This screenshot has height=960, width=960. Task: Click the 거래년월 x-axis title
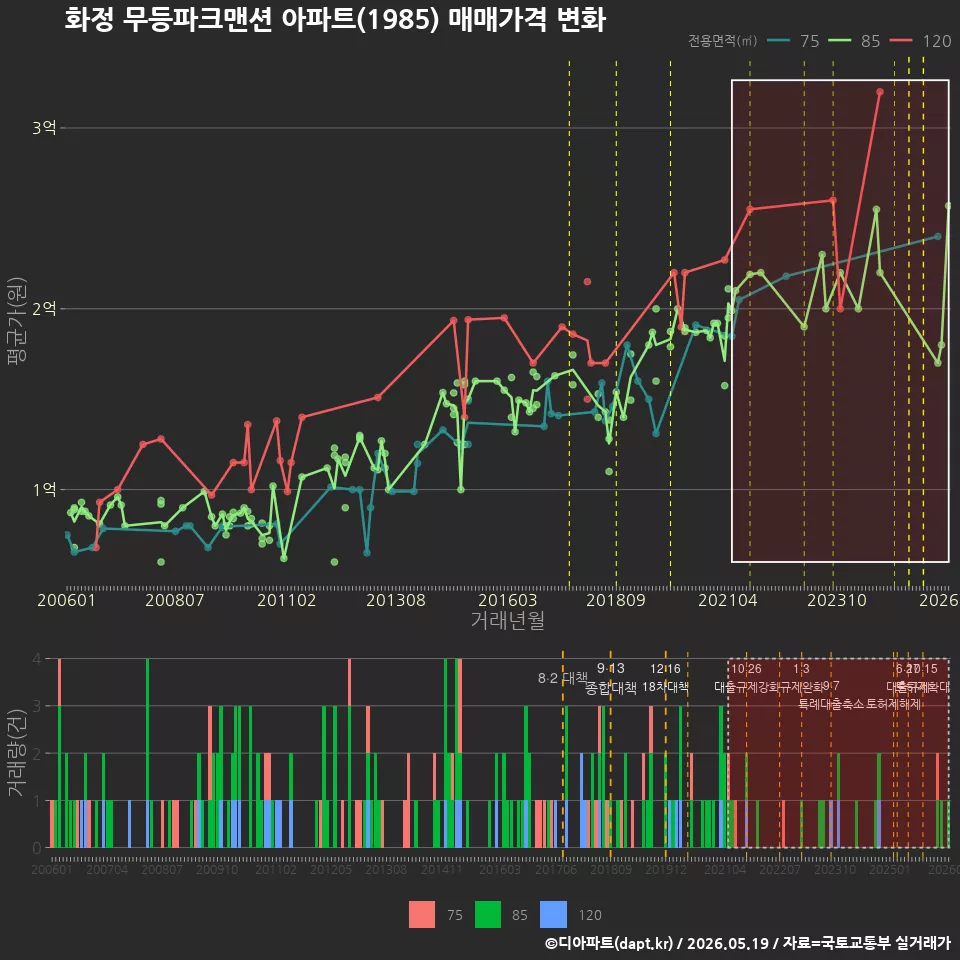pyautogui.click(x=508, y=620)
